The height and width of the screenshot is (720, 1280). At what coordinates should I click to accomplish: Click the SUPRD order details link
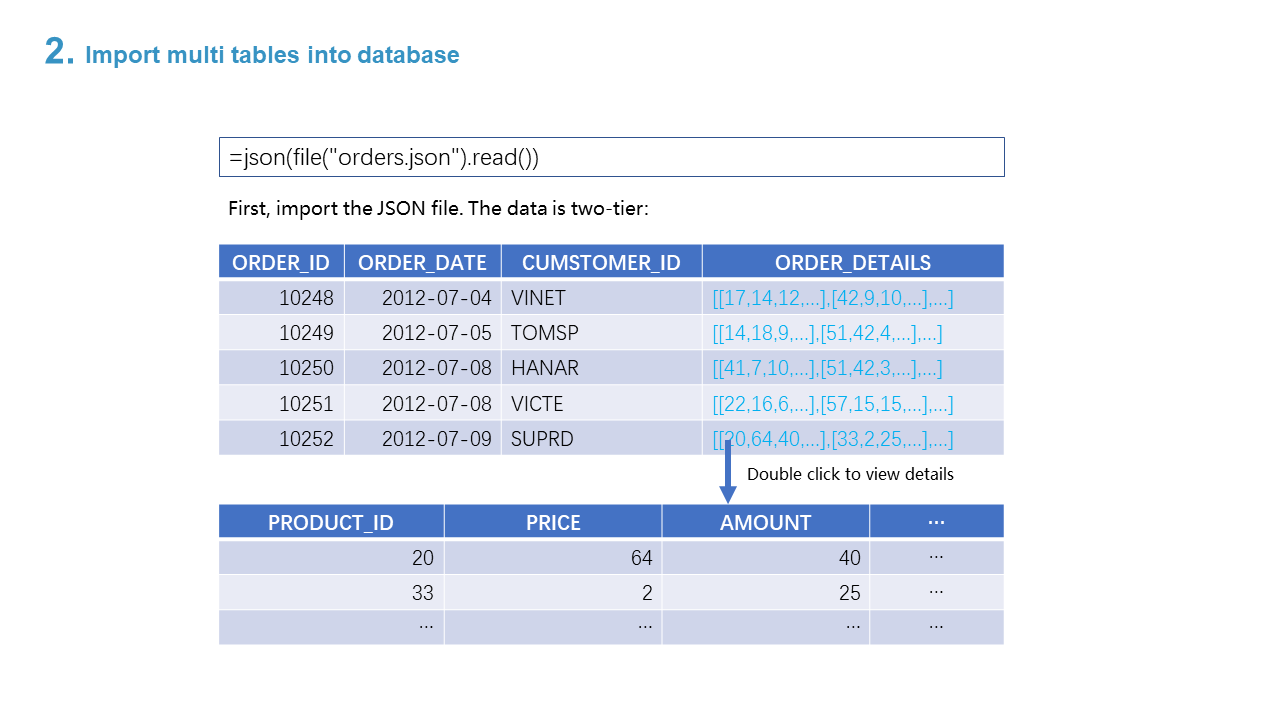(832, 439)
